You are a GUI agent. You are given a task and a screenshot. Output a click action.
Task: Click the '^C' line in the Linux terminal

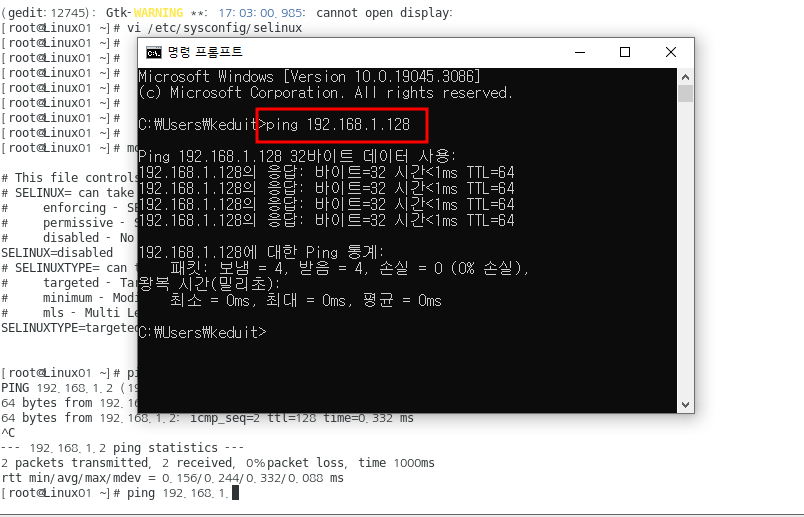coord(8,433)
